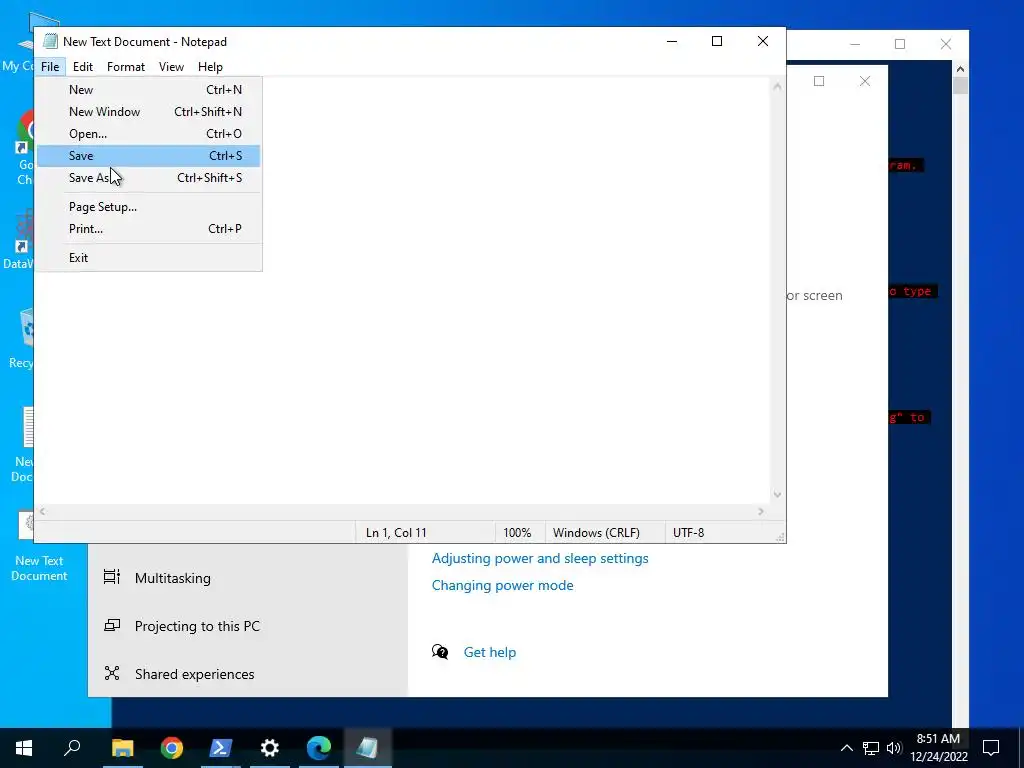
Task: Open the notification center icon
Action: coord(991,748)
